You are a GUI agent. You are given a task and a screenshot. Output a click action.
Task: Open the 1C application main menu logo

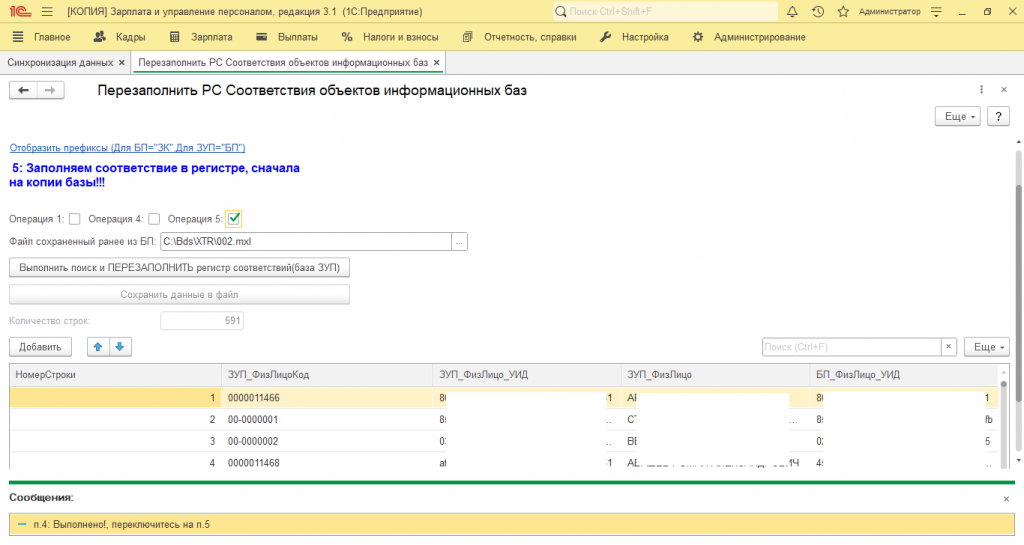[x=20, y=12]
